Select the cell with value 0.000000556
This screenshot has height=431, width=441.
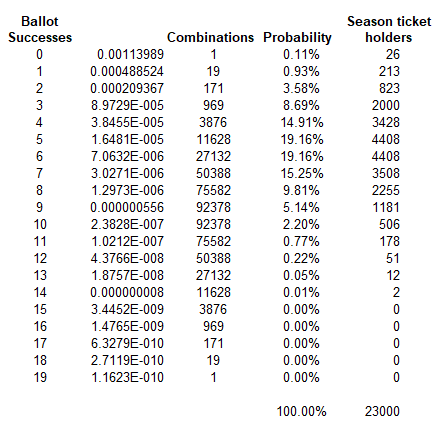click(127, 207)
